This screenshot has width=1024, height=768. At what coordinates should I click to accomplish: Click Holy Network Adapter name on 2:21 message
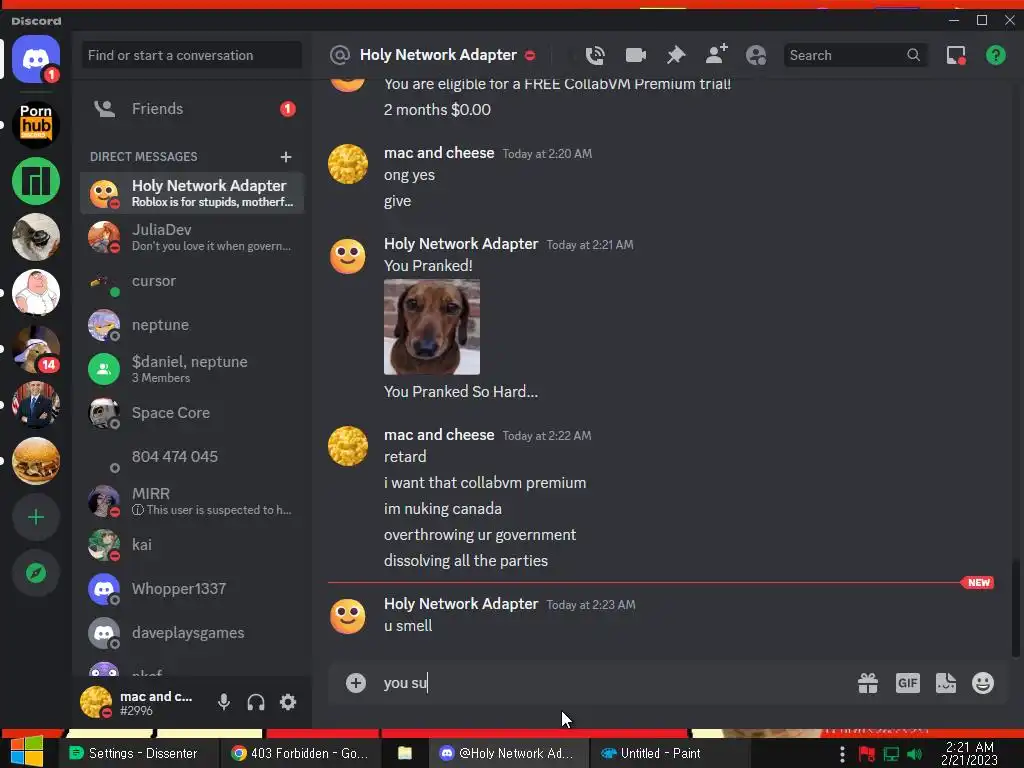pos(461,244)
